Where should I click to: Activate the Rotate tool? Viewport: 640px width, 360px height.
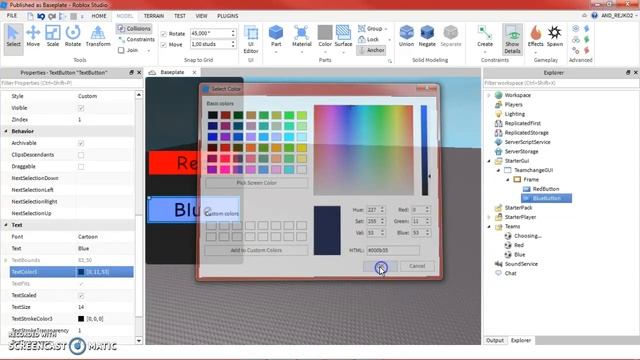click(x=73, y=36)
